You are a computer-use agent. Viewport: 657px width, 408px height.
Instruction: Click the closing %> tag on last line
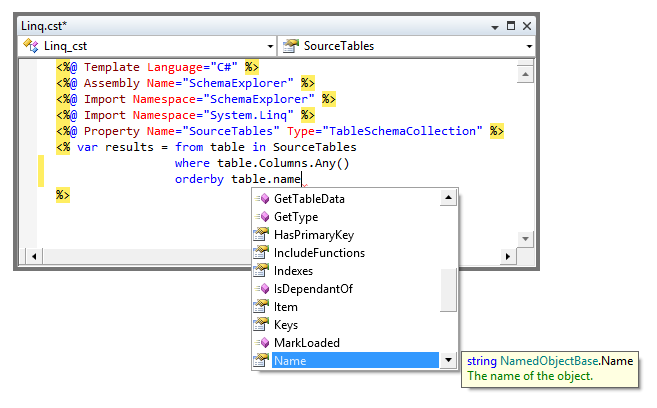point(63,195)
